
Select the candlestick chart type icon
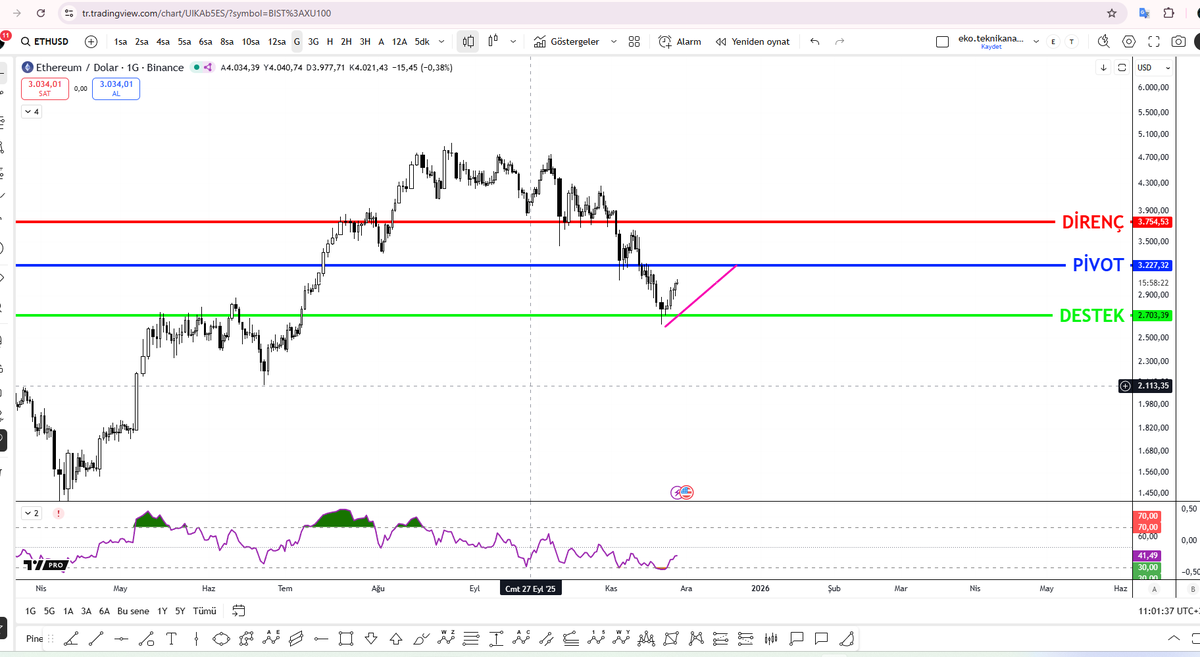pos(468,42)
